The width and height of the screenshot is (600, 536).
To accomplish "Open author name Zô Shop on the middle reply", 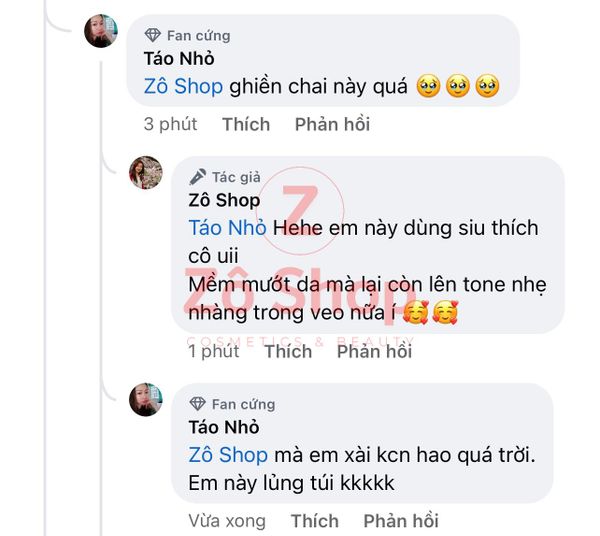I will (224, 200).
